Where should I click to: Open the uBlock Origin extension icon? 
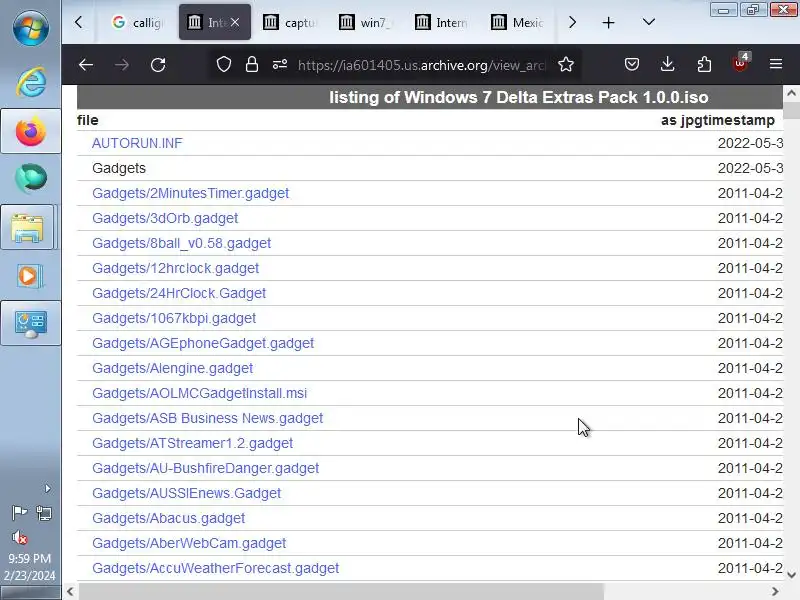(x=740, y=63)
